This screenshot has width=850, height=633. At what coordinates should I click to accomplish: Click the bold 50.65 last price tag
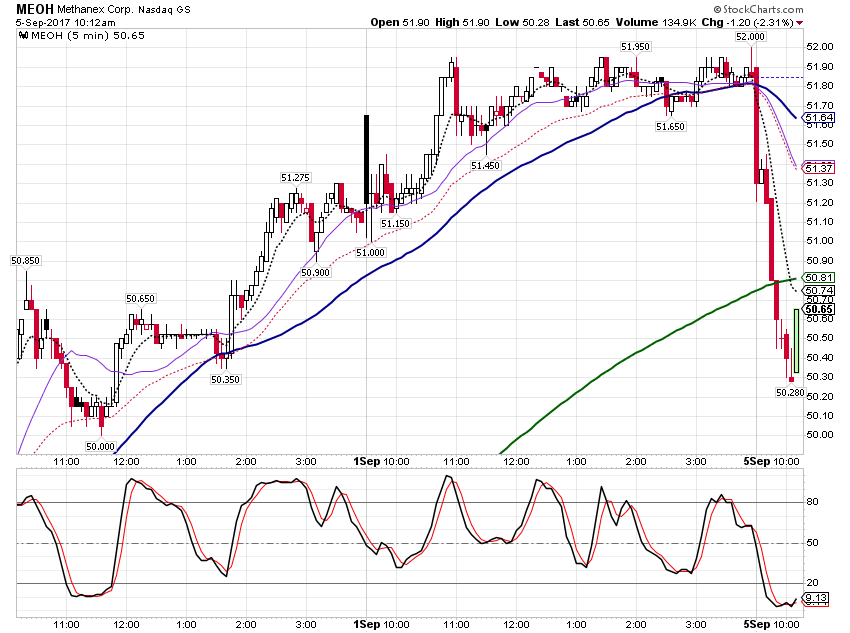[819, 309]
